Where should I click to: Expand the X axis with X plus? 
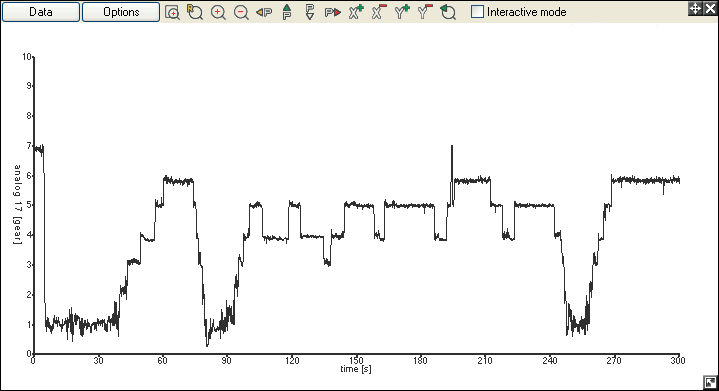click(x=356, y=12)
